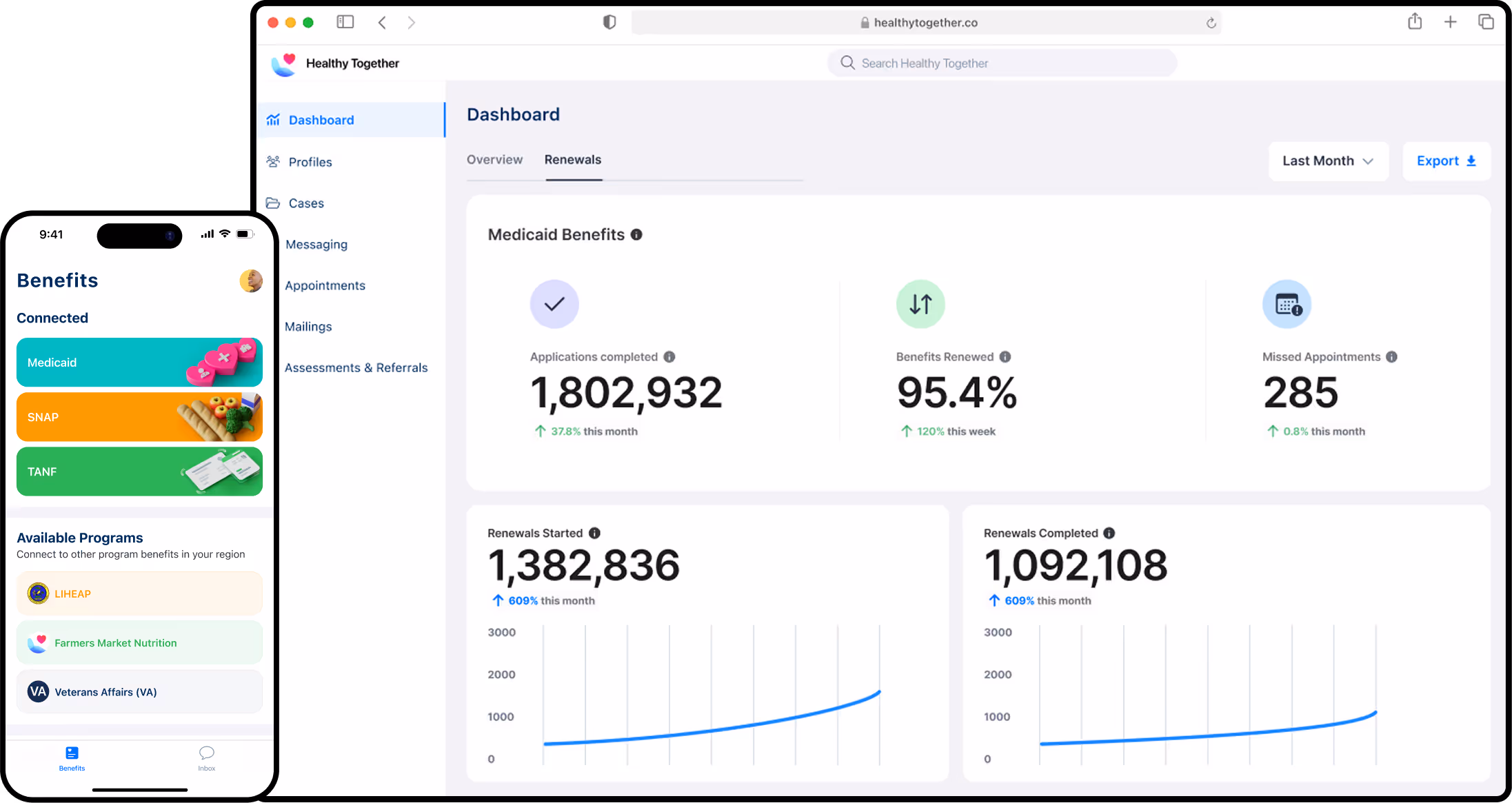This screenshot has width=1512, height=803.
Task: Tap the SNAP benefit card
Action: (139, 417)
